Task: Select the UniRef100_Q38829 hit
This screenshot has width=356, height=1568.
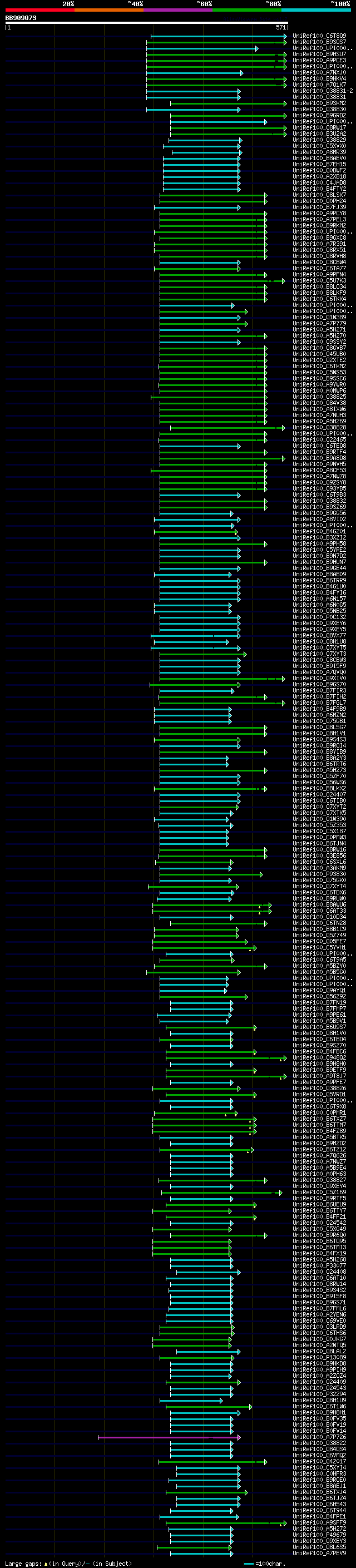Action: 319,141
